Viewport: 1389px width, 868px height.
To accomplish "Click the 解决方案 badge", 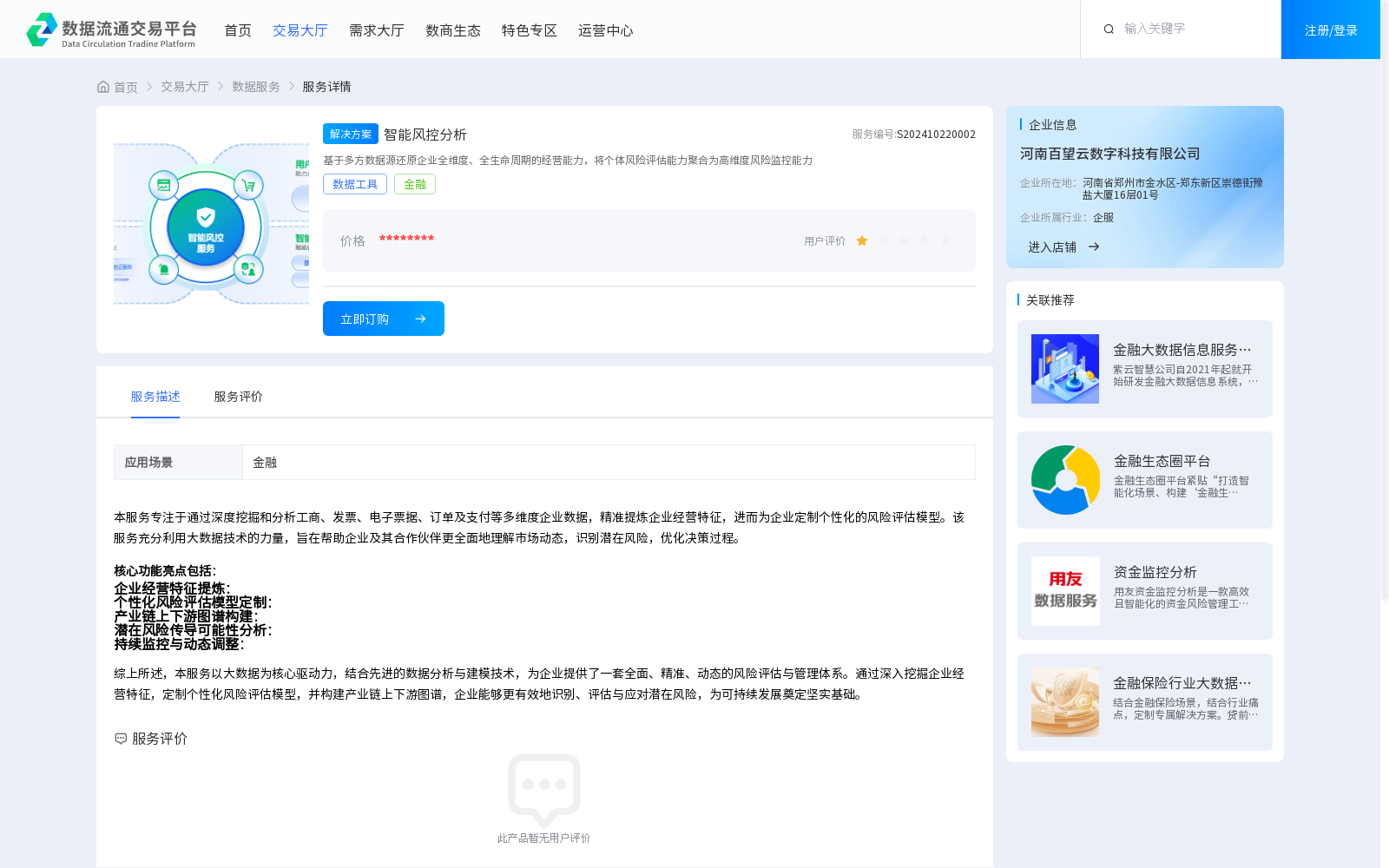I will [351, 134].
